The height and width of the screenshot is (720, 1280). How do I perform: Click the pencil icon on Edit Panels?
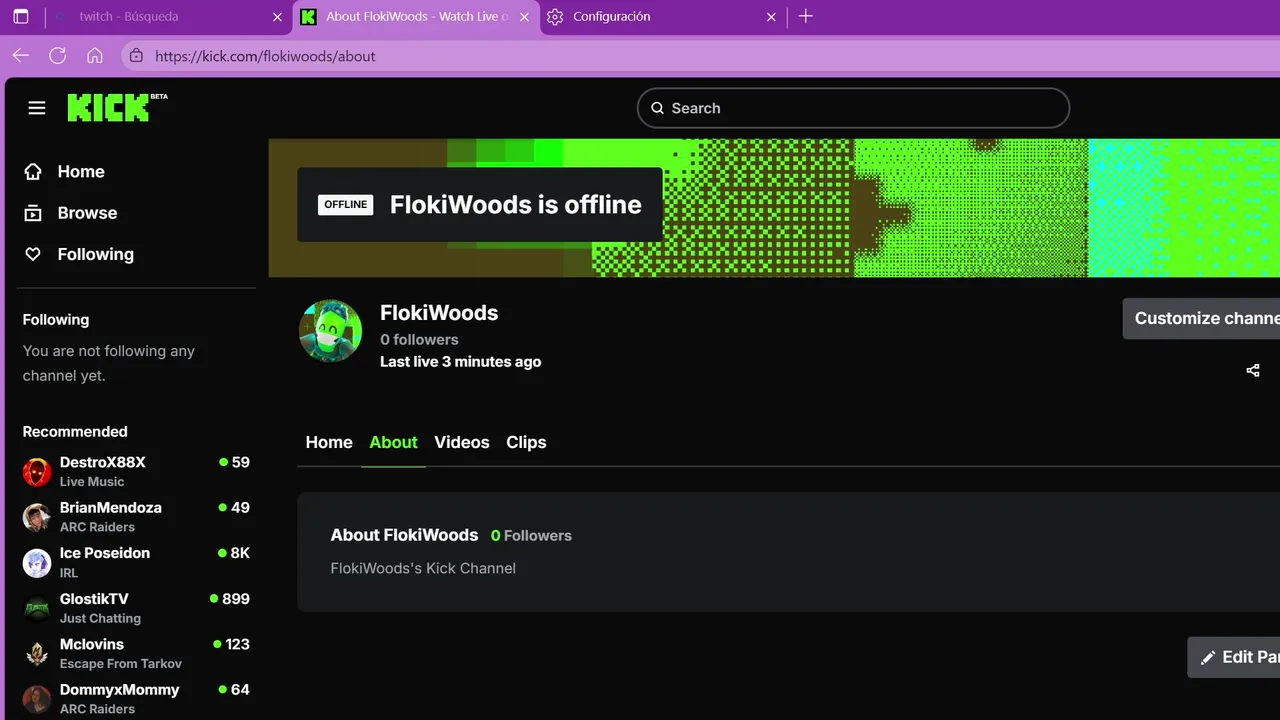[x=1208, y=657]
